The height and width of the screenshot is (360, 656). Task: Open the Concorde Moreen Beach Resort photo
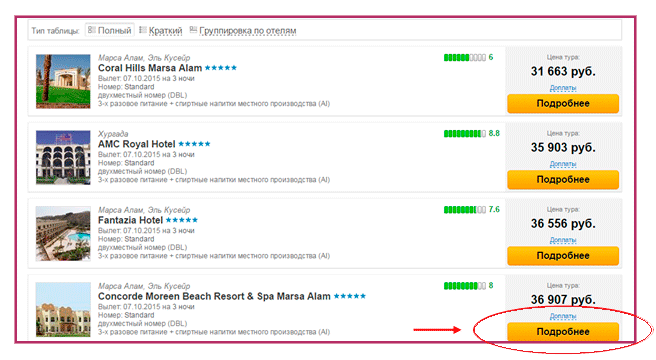[x=63, y=309]
